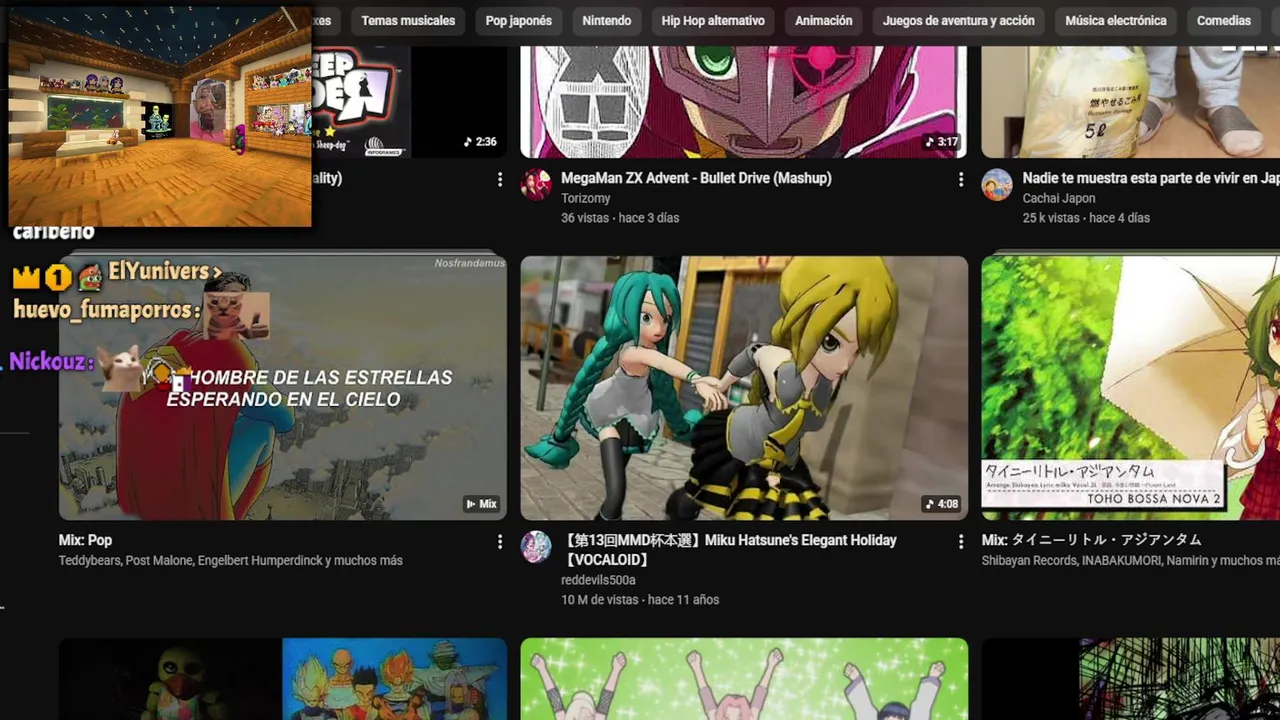The height and width of the screenshot is (720, 1280).
Task: Click the 4:08 duration badge
Action: click(942, 504)
